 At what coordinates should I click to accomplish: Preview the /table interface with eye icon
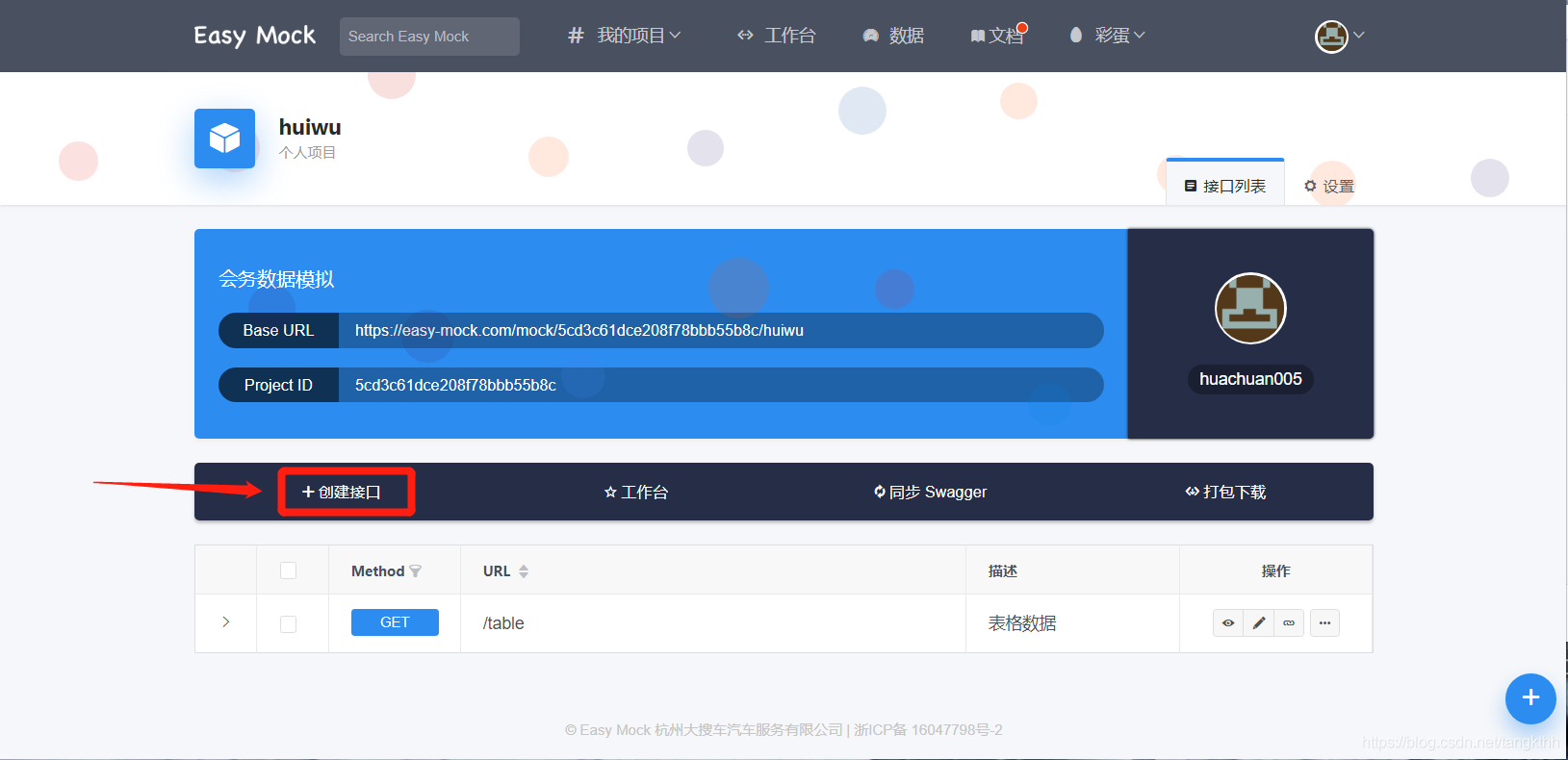tap(1228, 622)
